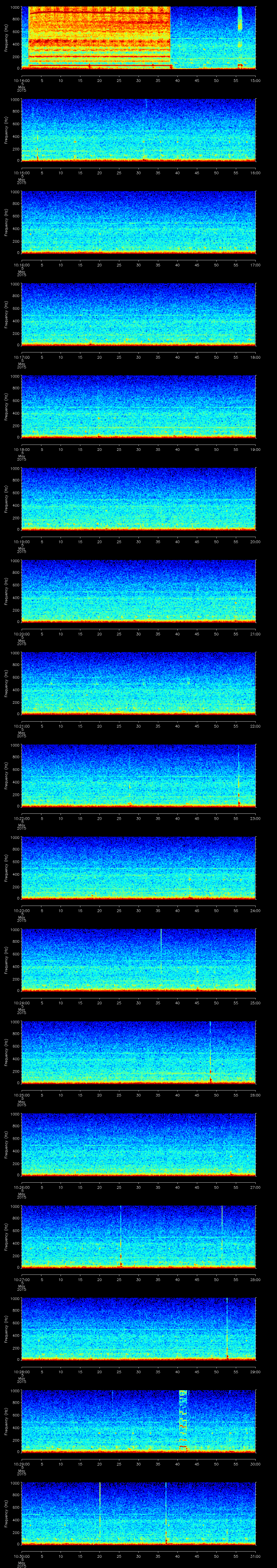This screenshot has width=277, height=1568.
Task: Click the faint spike at 32 seconds in the 10:15 panel
Action: pyautogui.click(x=146, y=105)
